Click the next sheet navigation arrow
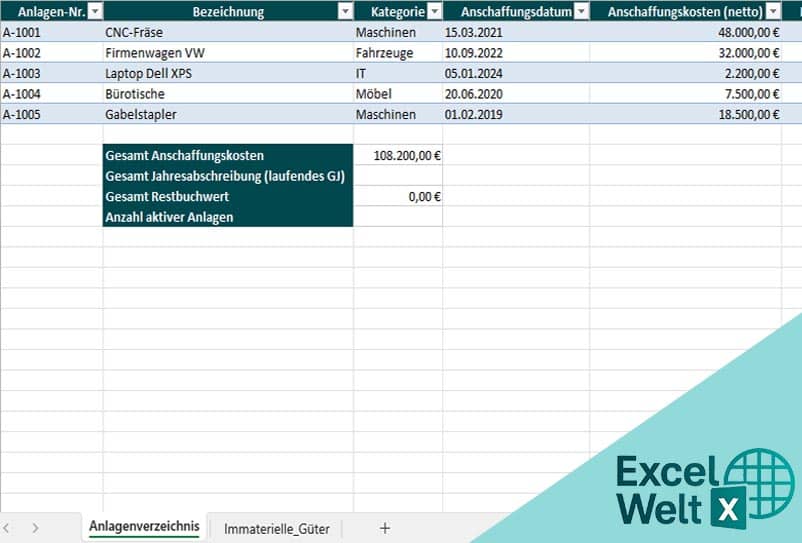 35,528
